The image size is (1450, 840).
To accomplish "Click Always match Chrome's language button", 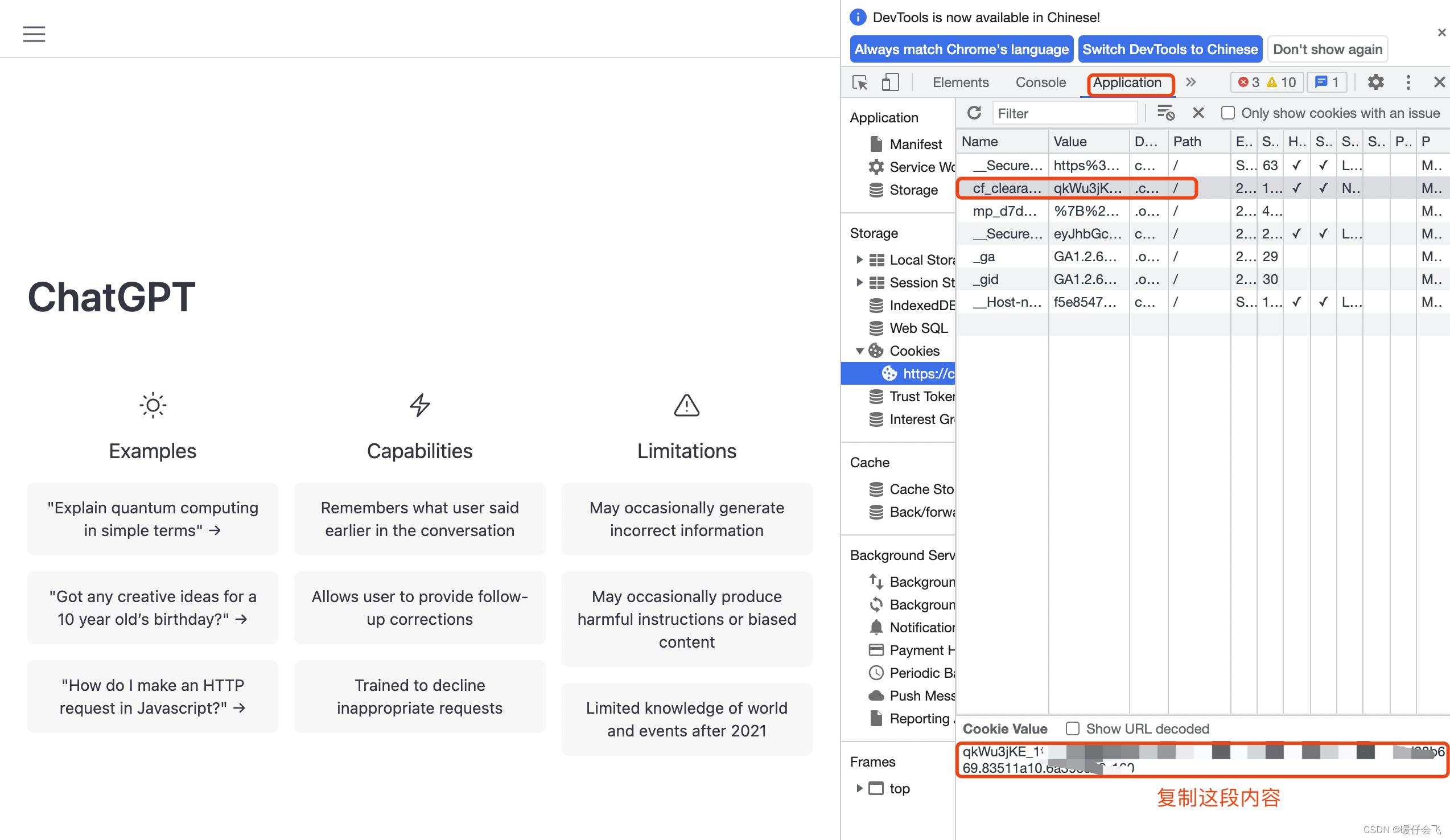I will (961, 50).
